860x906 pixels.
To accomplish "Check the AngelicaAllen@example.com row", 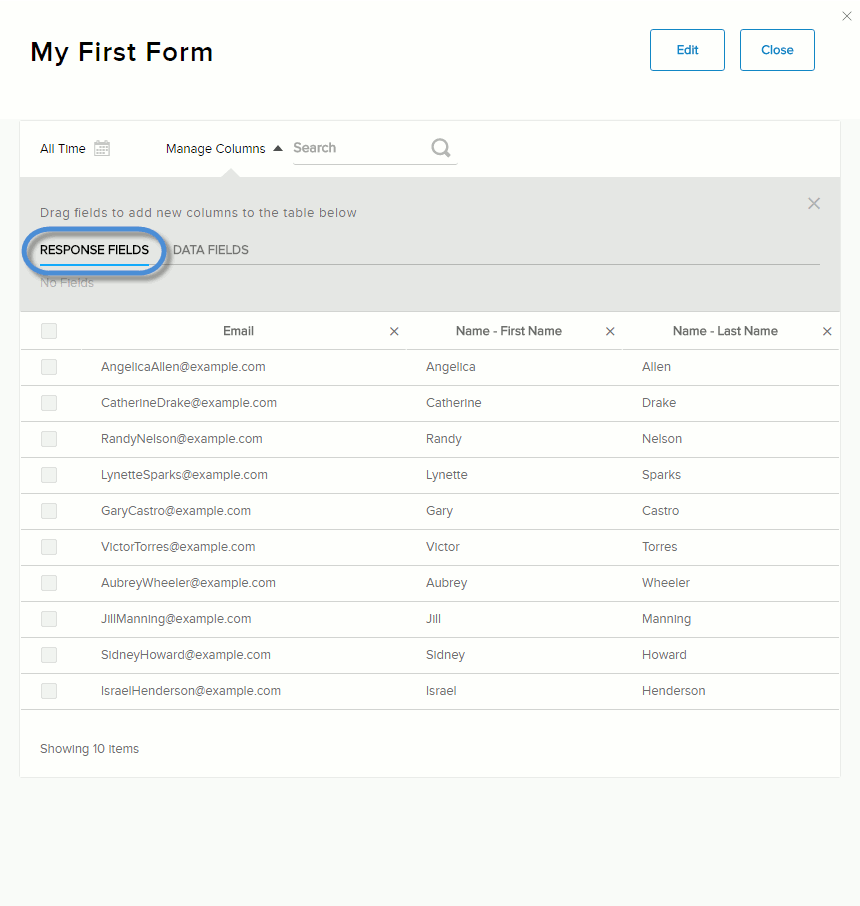I will 49,367.
